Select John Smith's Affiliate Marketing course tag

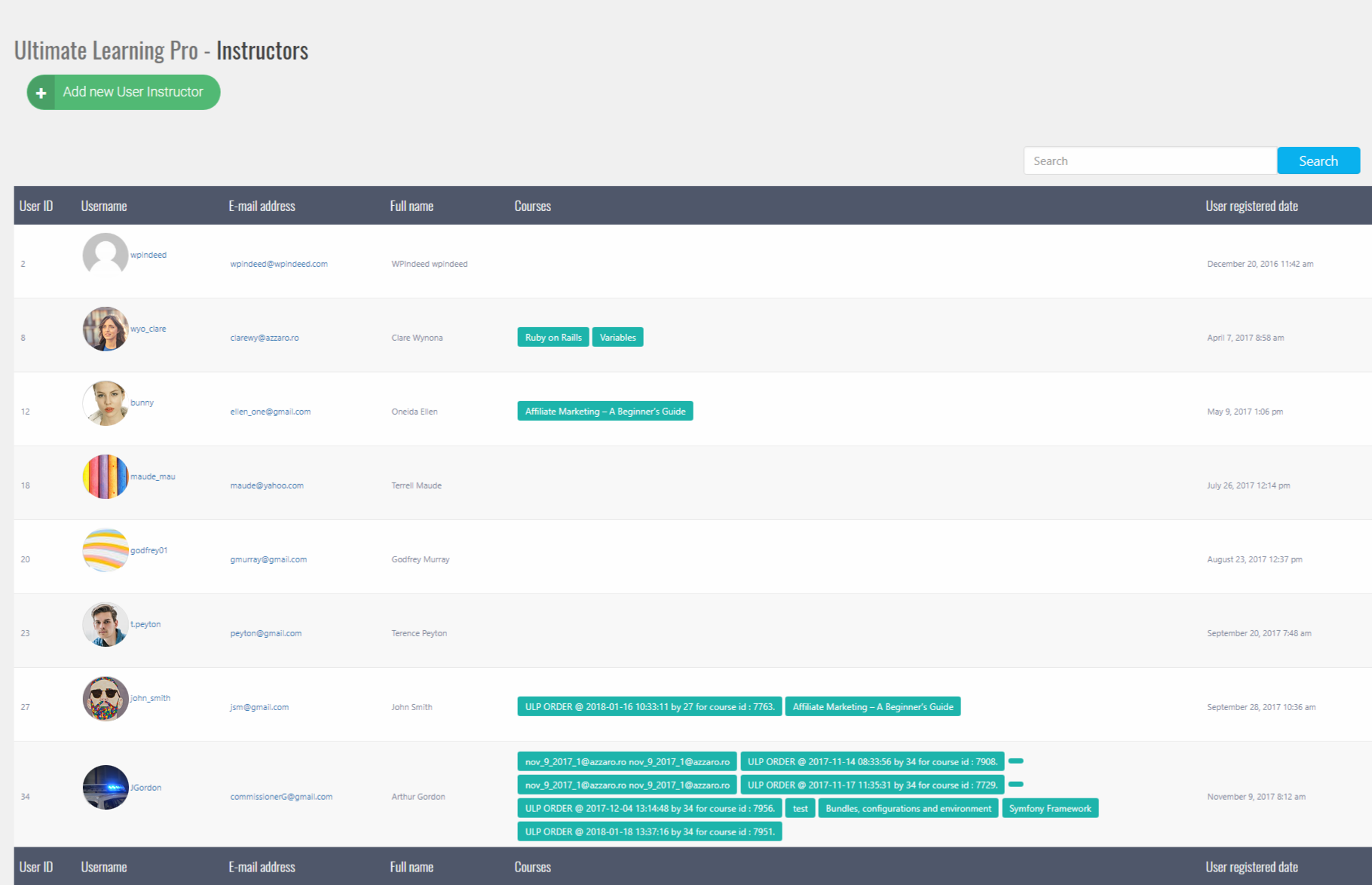tap(873, 707)
